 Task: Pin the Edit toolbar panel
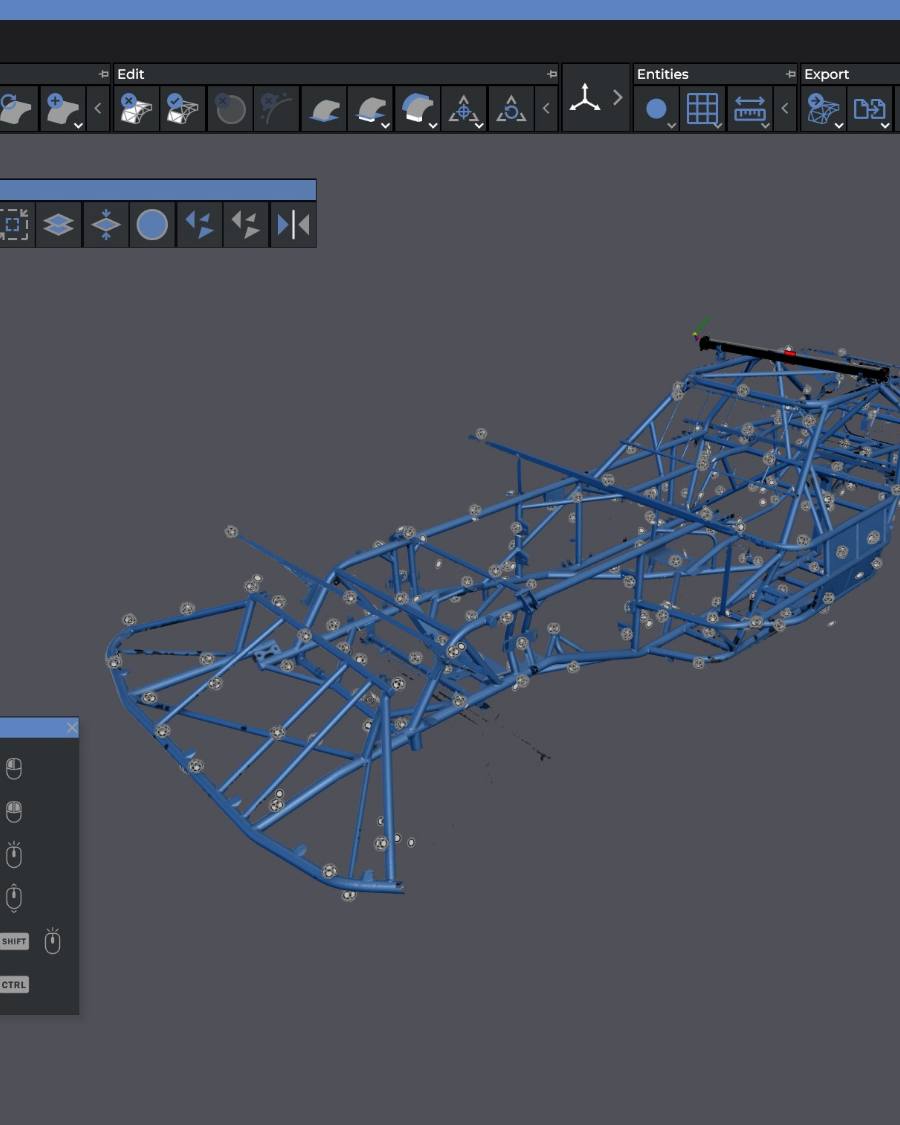coord(552,74)
